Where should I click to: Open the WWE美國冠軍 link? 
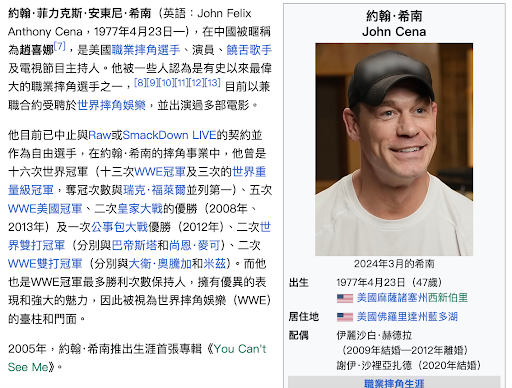(x=45, y=209)
